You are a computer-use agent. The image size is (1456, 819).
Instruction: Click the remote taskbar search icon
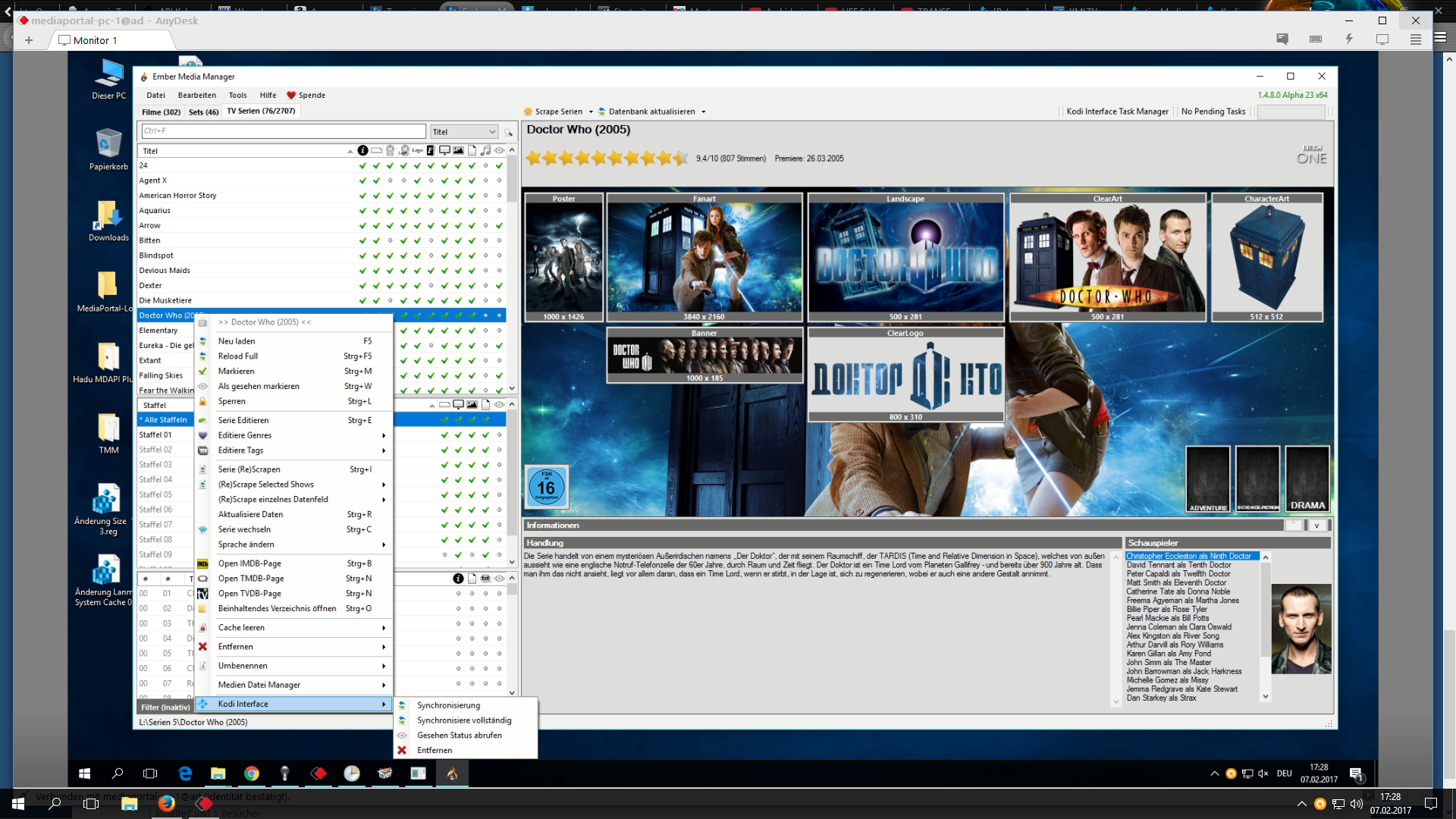[x=118, y=773]
